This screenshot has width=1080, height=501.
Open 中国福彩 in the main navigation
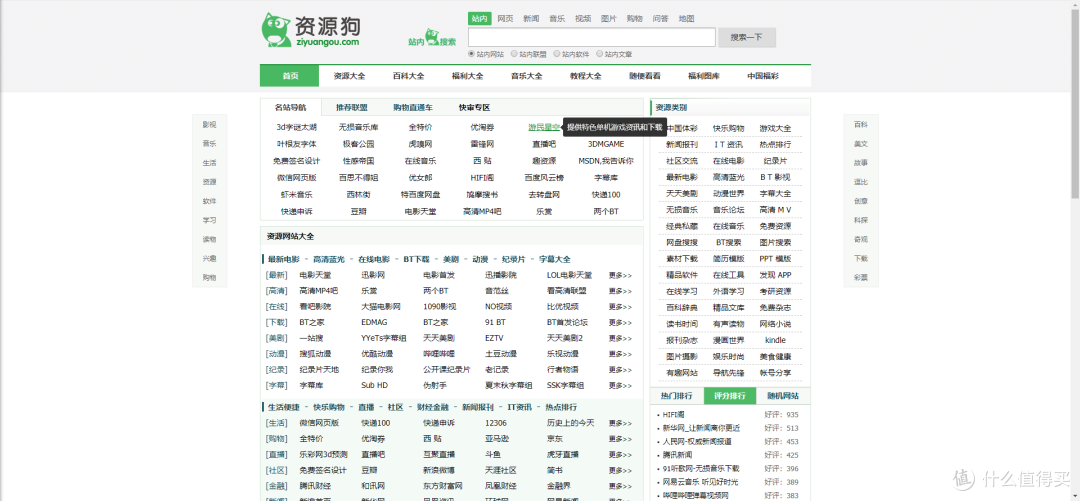763,76
